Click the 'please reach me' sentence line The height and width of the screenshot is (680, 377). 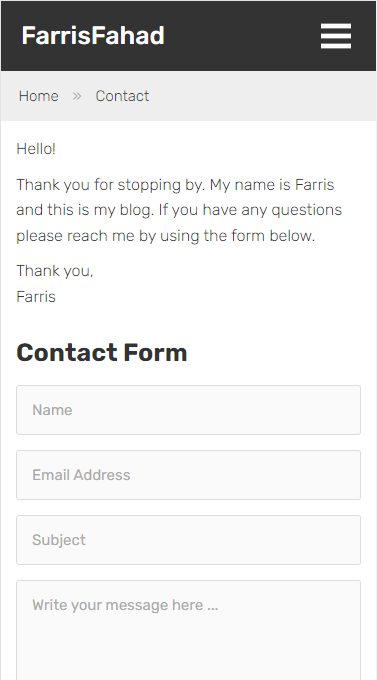click(166, 236)
